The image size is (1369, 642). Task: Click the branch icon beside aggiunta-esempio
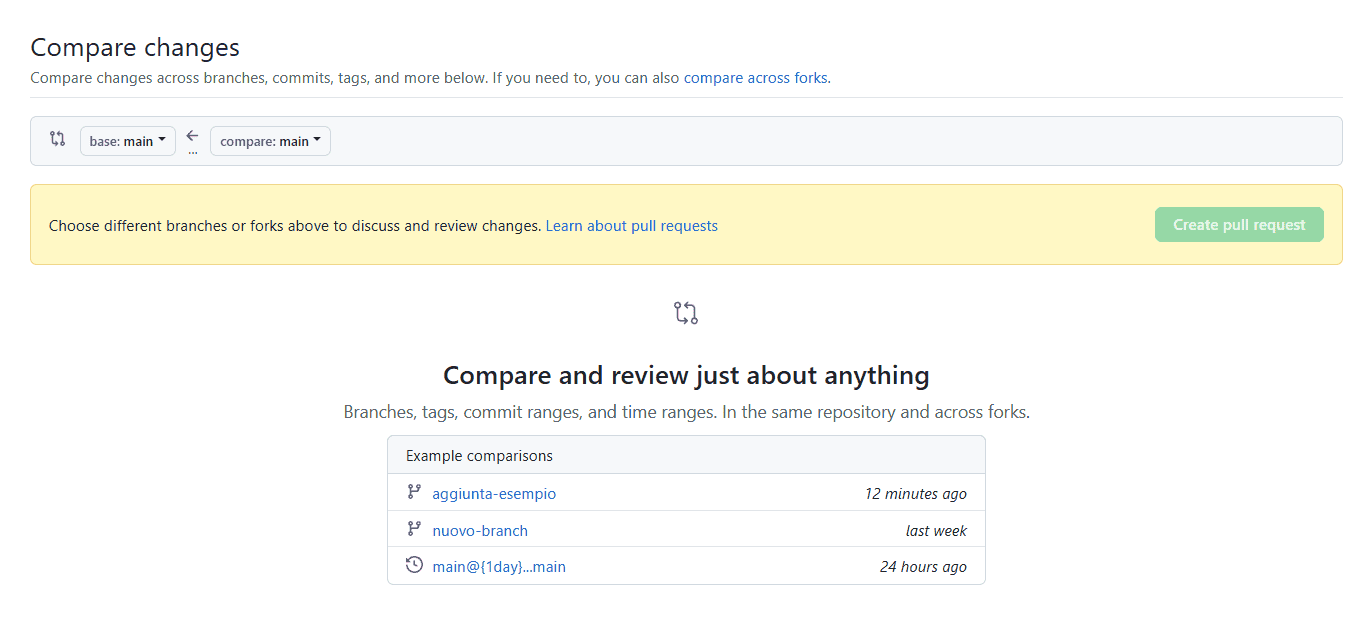pos(414,492)
